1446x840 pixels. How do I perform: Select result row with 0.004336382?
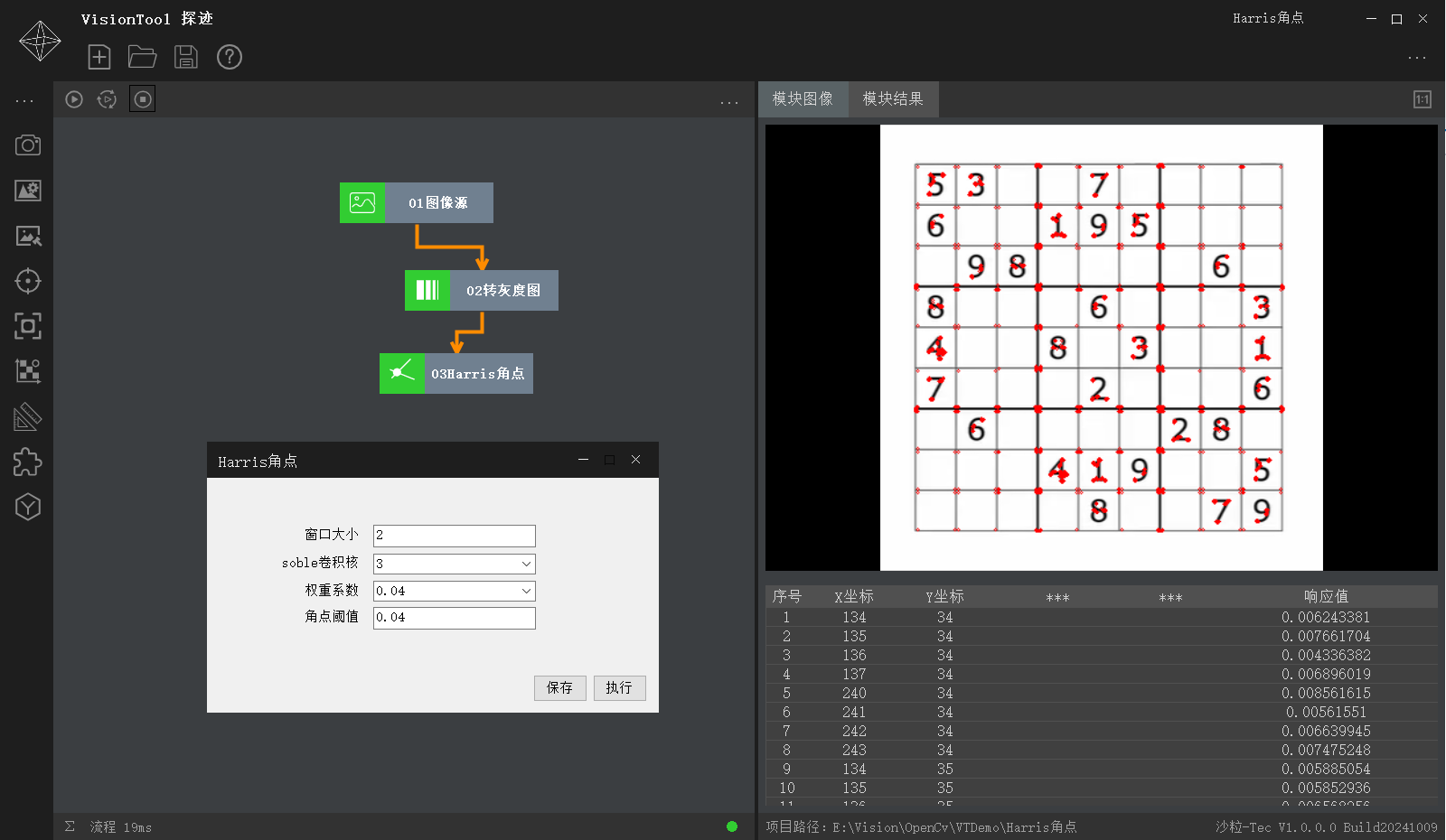coord(1102,655)
